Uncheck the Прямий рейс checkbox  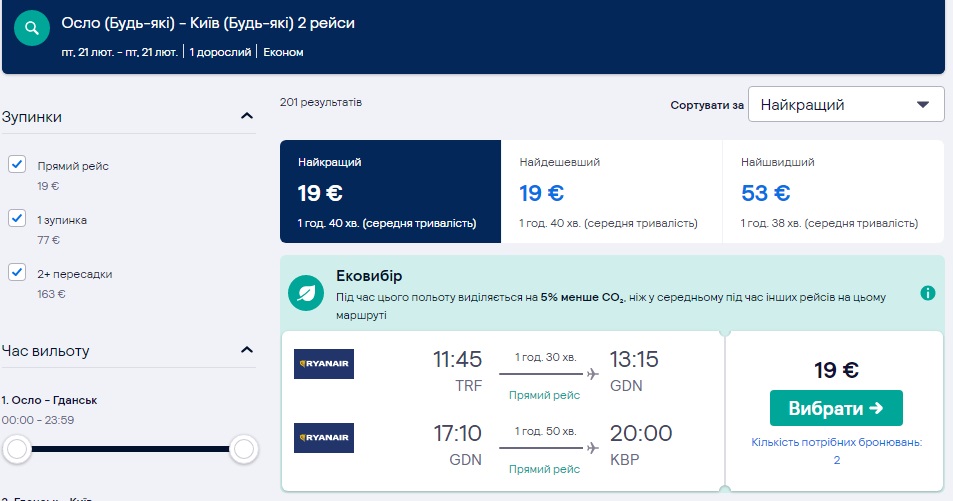point(17,165)
